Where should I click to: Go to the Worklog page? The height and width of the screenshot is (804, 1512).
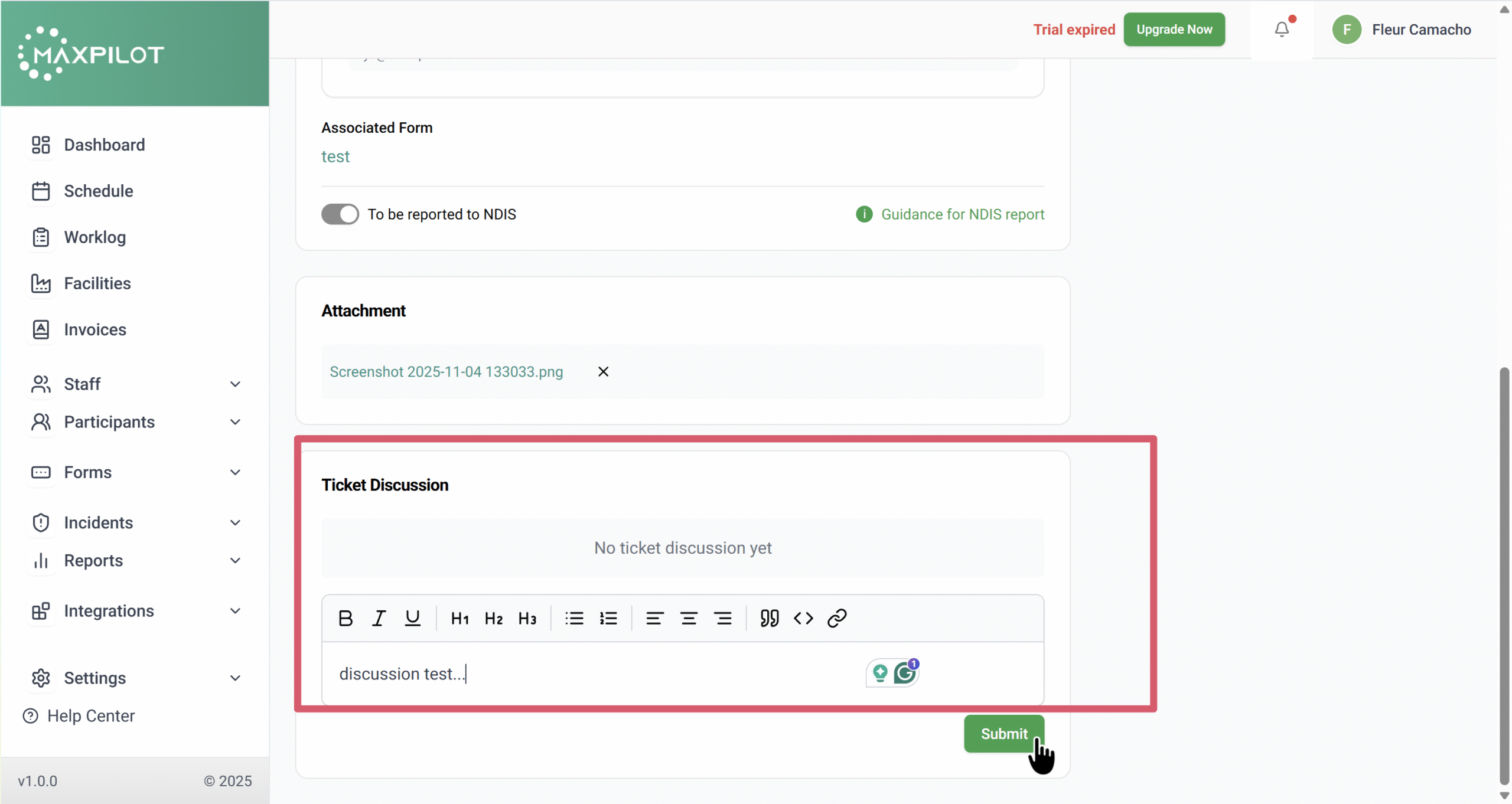pyautogui.click(x=94, y=237)
